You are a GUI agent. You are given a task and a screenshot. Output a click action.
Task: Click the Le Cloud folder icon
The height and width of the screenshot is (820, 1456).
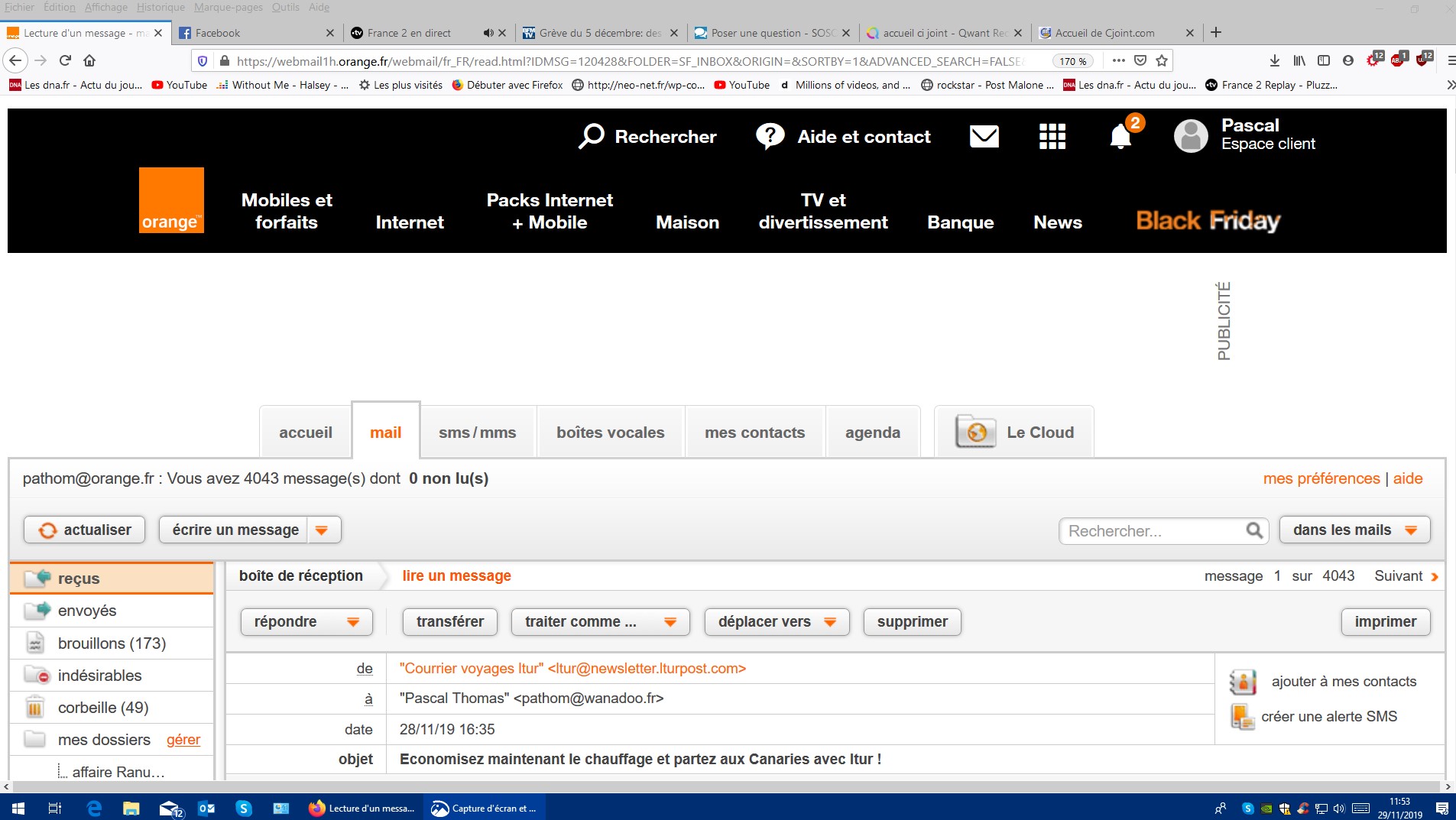(975, 432)
